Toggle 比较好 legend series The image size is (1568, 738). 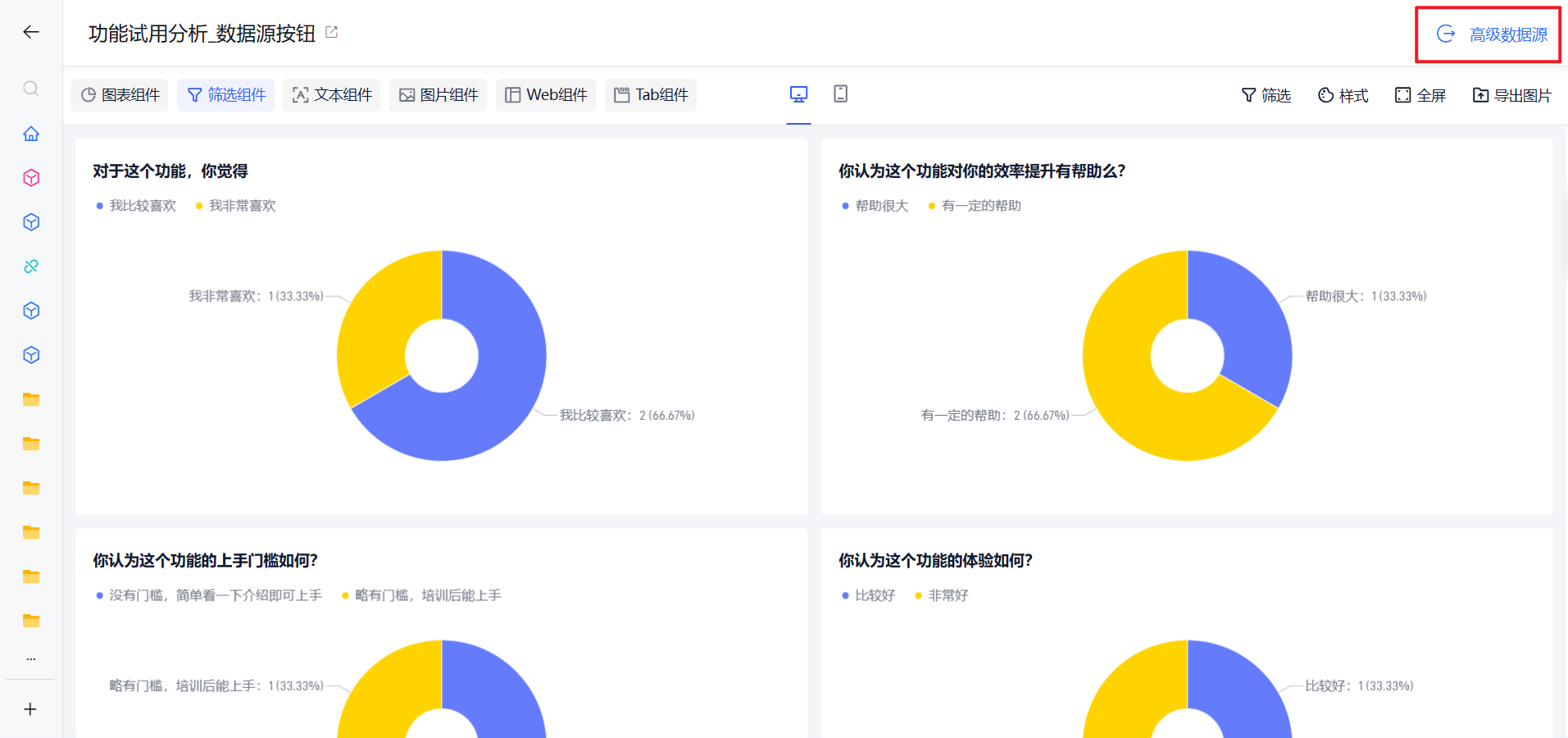pos(869,595)
